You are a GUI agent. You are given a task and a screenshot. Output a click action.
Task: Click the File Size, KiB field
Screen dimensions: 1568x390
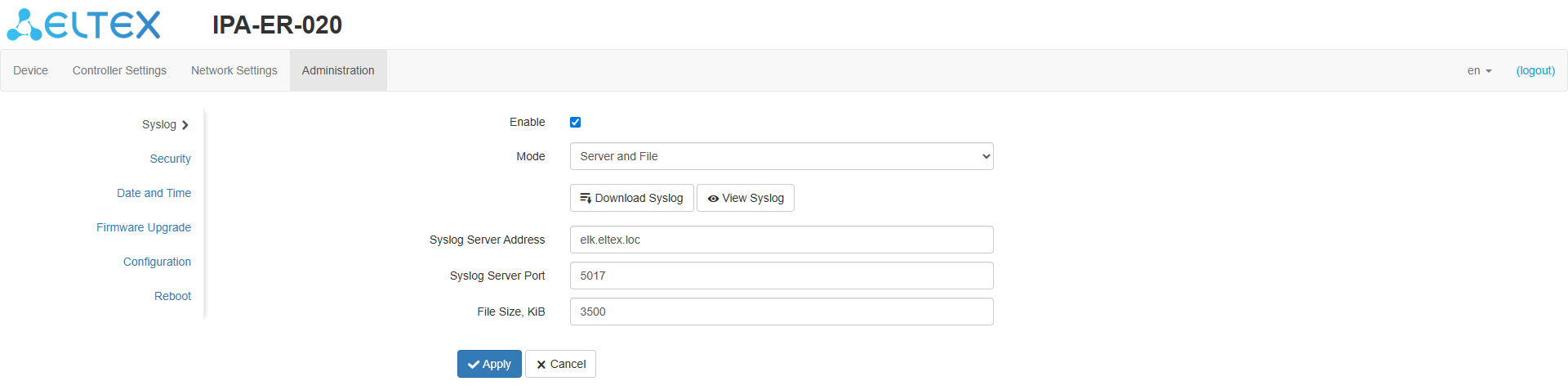click(781, 312)
